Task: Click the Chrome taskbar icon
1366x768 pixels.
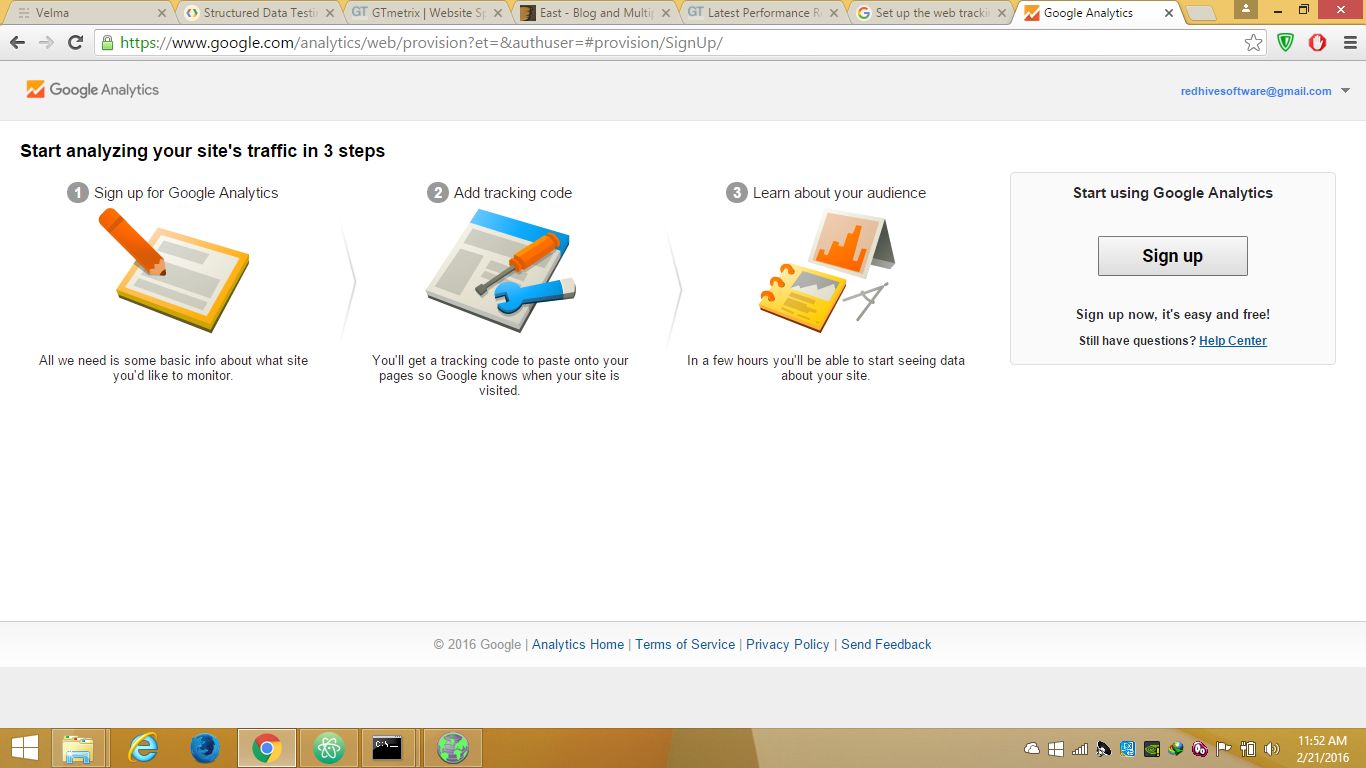Action: click(x=266, y=748)
